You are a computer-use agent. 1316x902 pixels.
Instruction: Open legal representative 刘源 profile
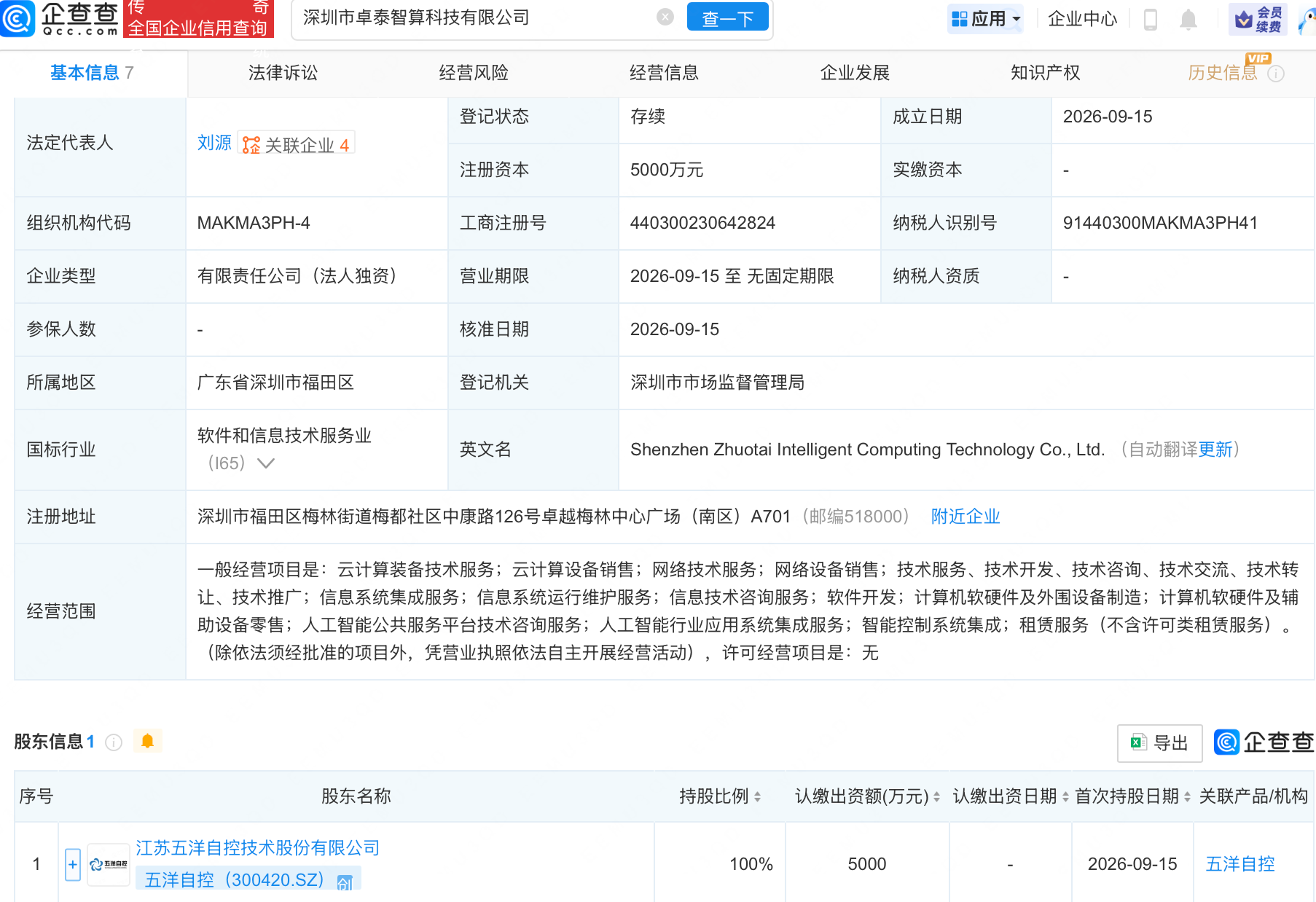(x=214, y=143)
